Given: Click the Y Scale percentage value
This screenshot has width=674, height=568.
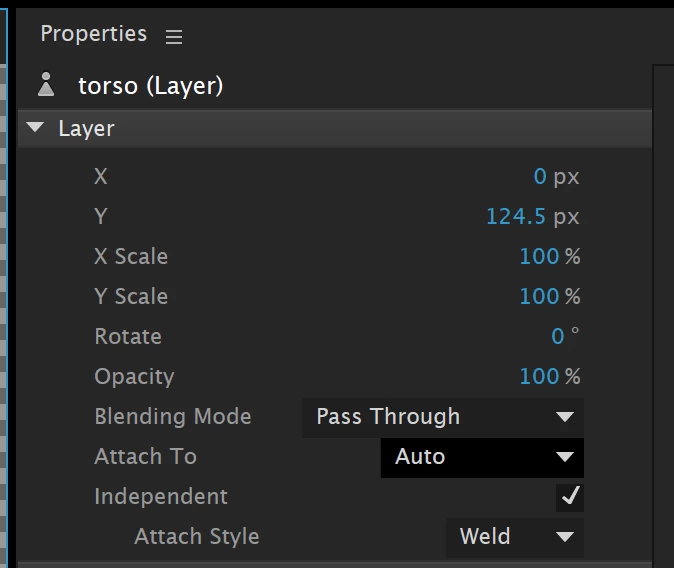Looking at the screenshot, I should click(x=539, y=297).
